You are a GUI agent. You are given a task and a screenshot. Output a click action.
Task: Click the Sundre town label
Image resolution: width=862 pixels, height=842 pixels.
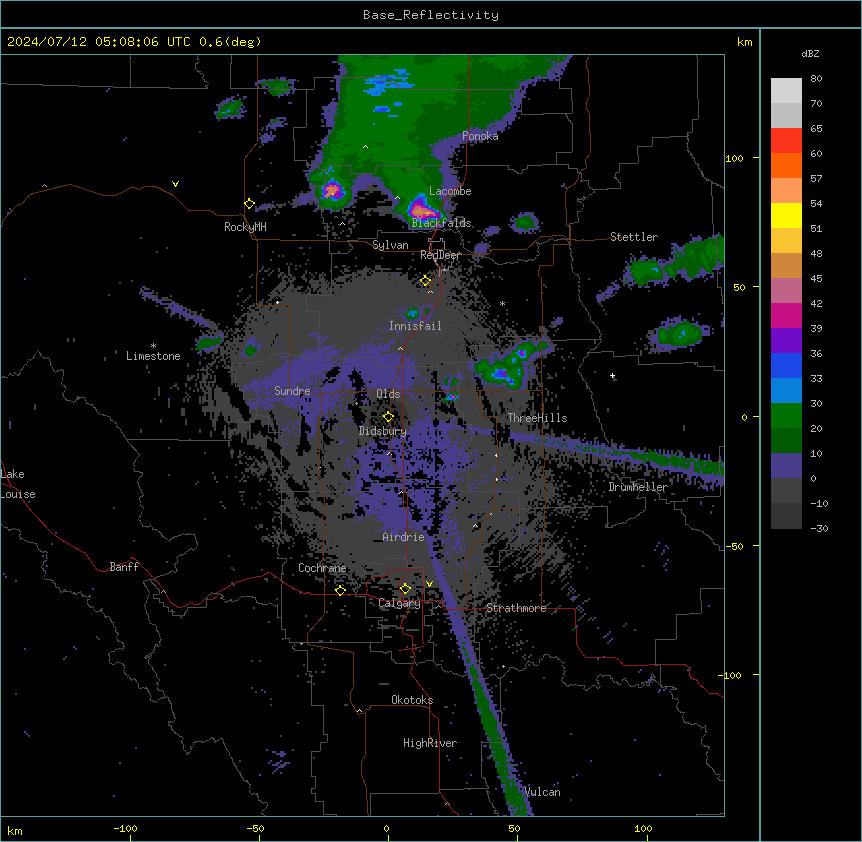click(x=292, y=391)
